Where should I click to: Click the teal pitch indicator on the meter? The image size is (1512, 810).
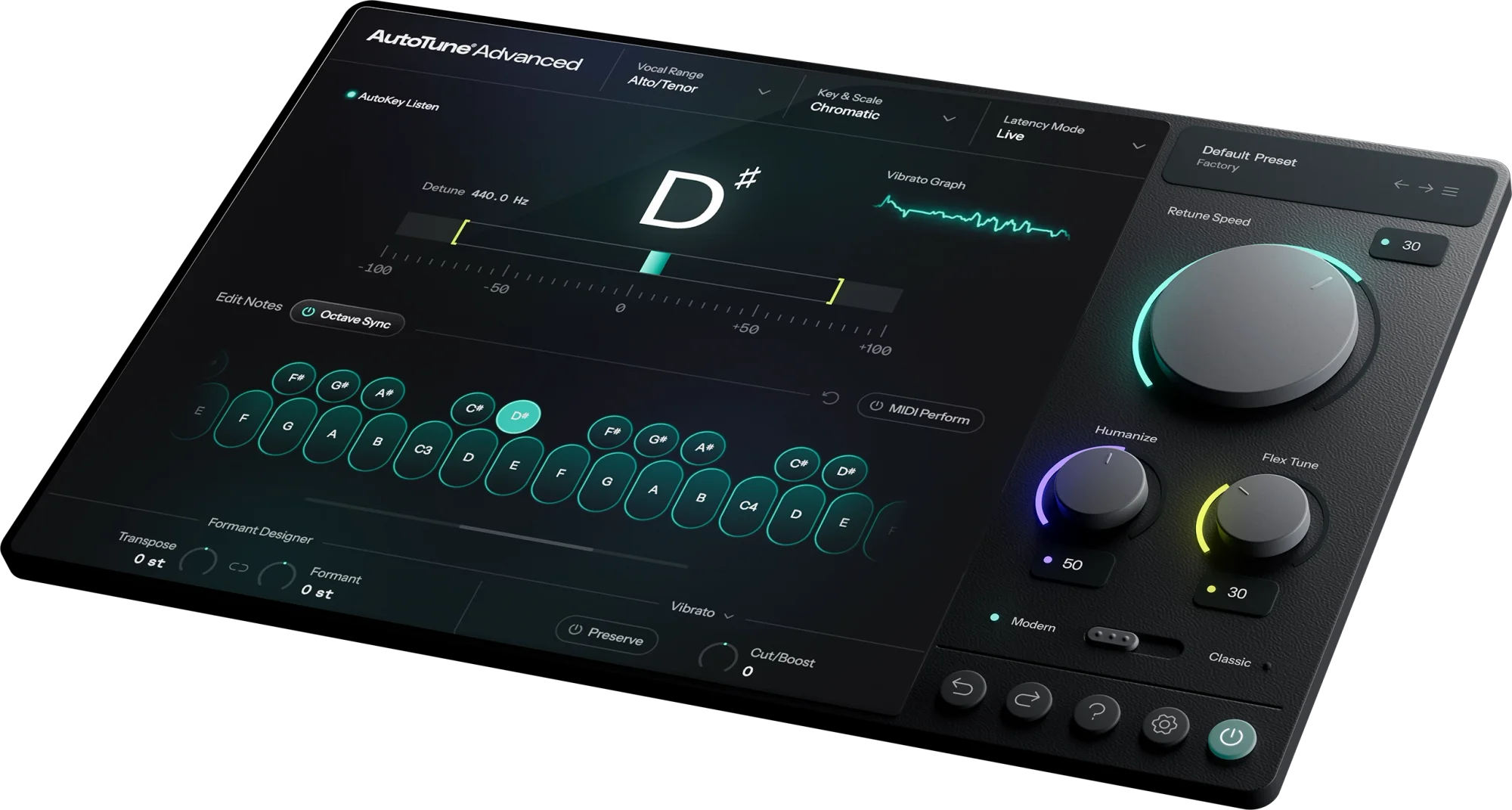655,262
